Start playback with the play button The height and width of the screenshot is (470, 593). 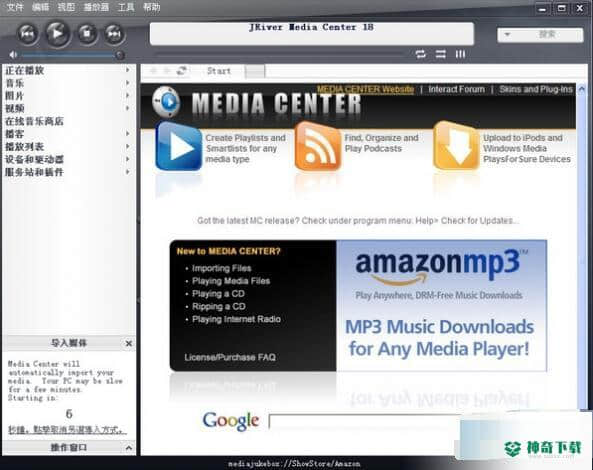(x=57, y=34)
